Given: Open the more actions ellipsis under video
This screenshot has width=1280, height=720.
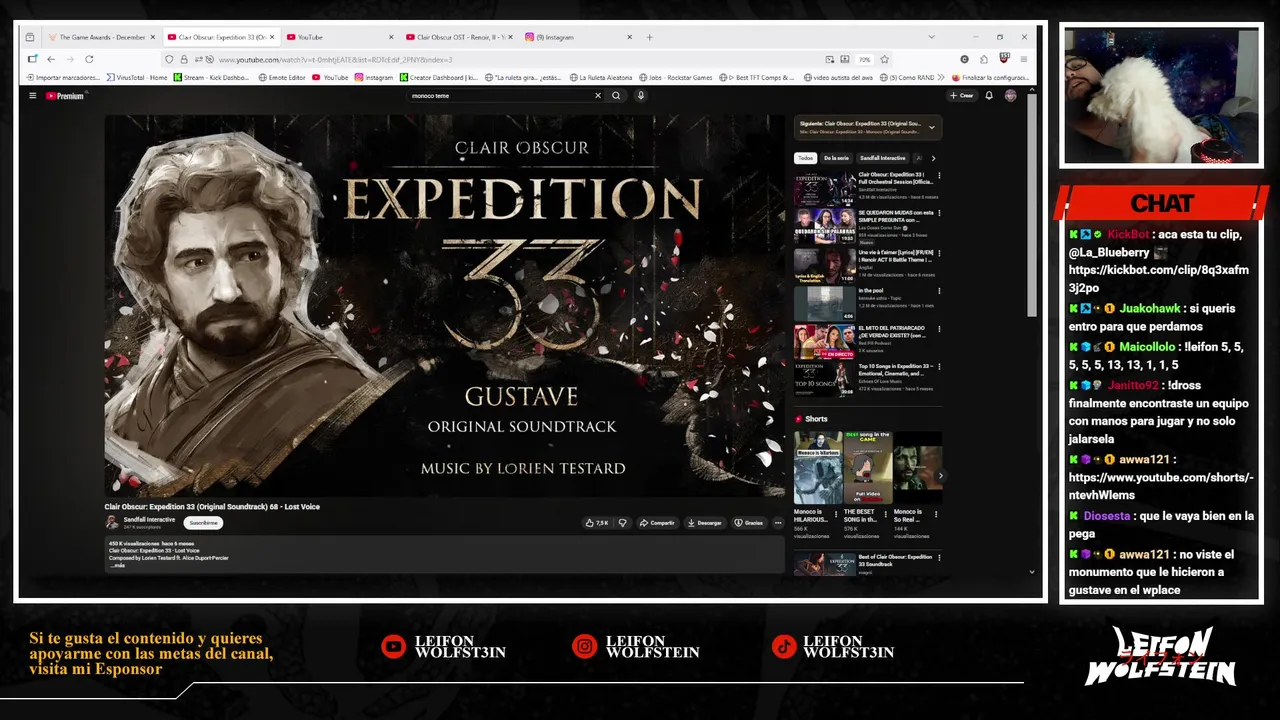Looking at the screenshot, I should coord(778,523).
